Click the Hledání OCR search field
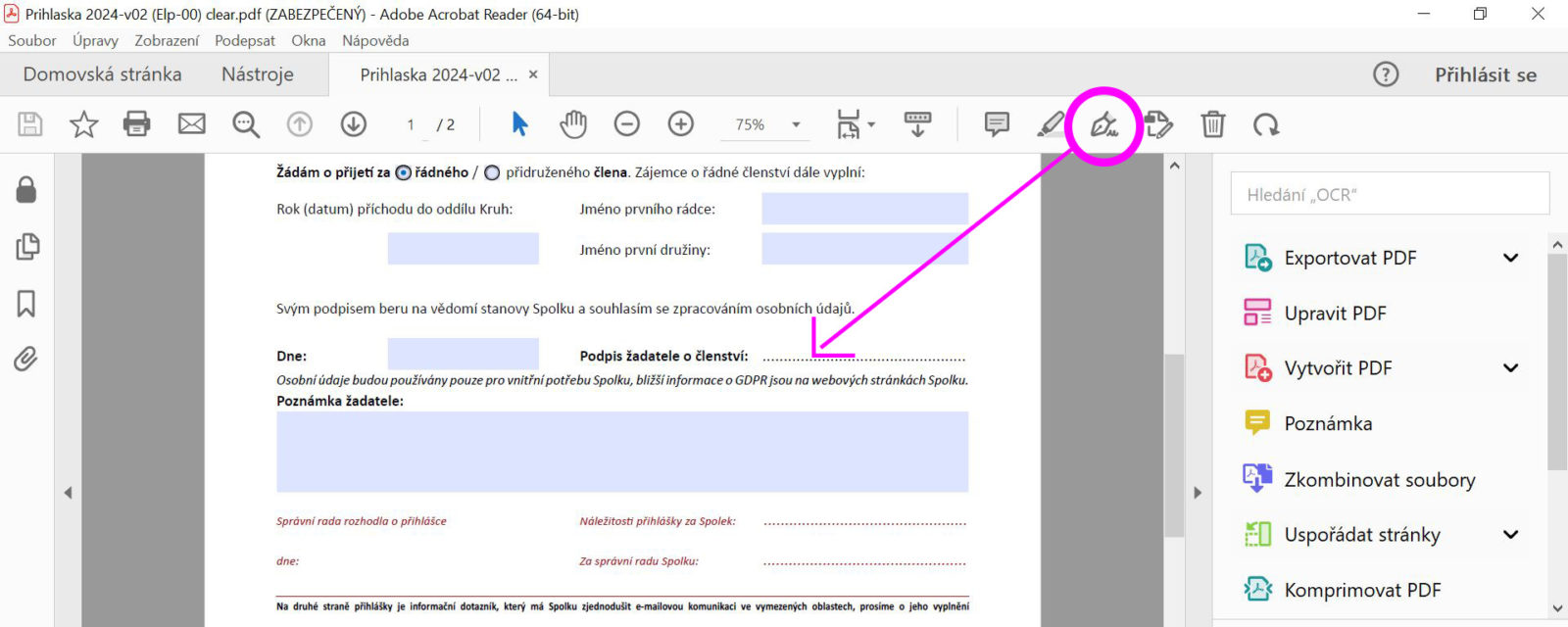 [1390, 194]
